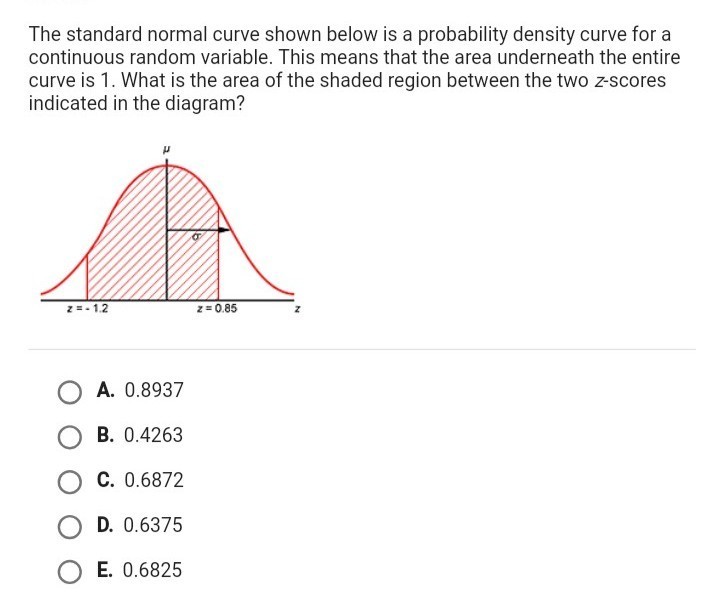
Task: Click the z axis label at right end
Action: (298, 309)
